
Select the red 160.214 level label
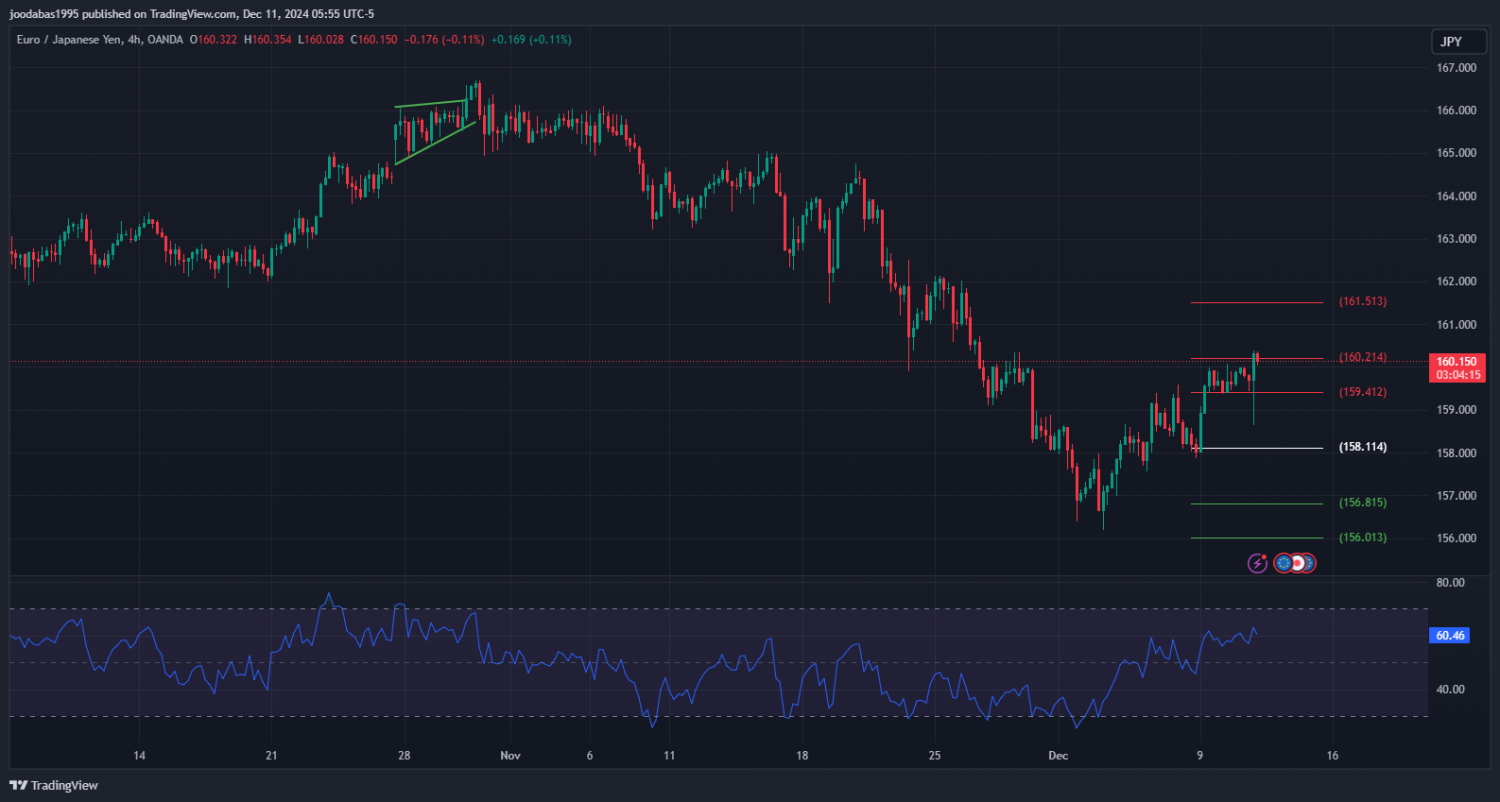[1362, 357]
